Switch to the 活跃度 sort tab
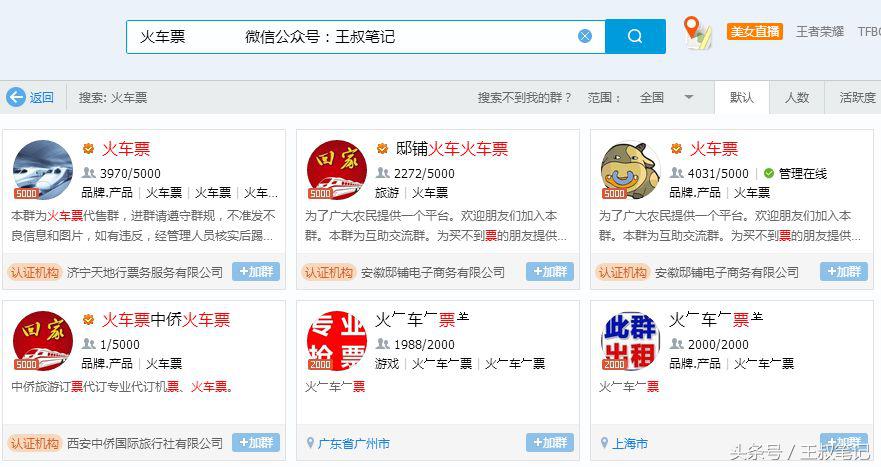Viewport: 881px width, 467px height. tap(857, 98)
